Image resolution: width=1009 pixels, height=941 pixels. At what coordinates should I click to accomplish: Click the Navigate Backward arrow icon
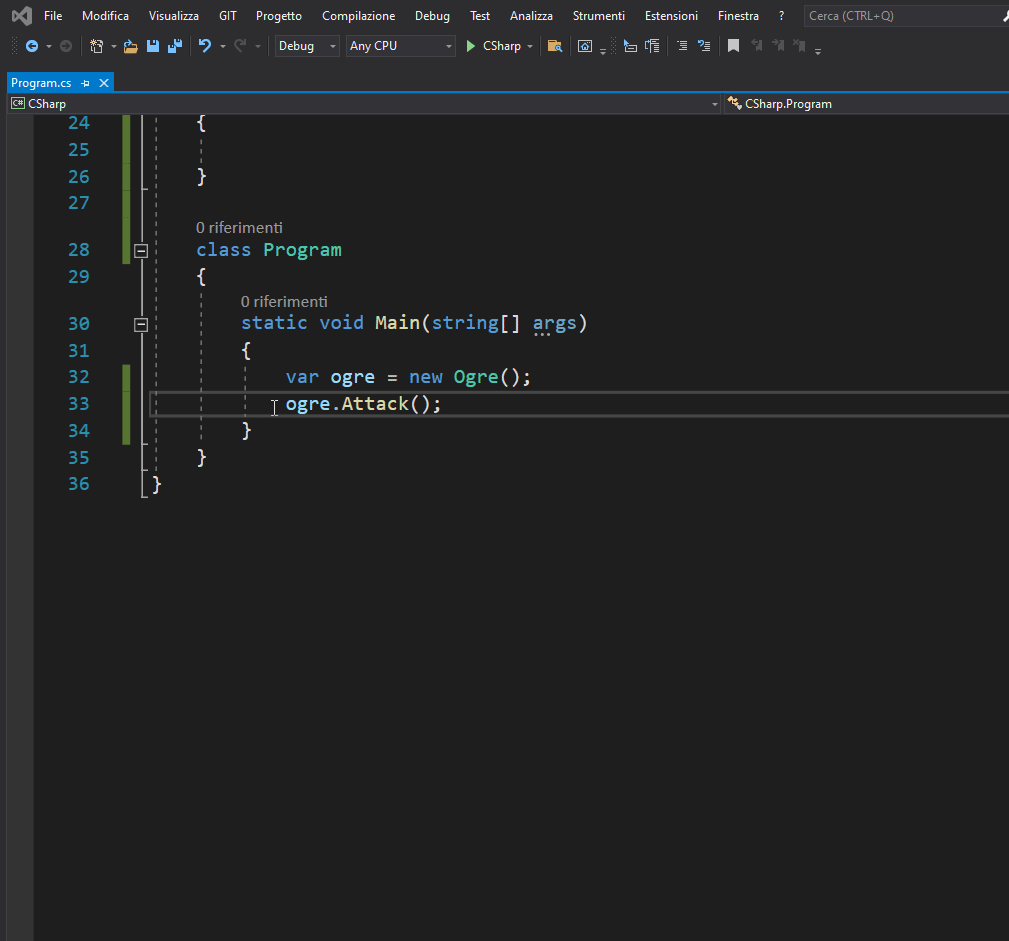[x=32, y=46]
